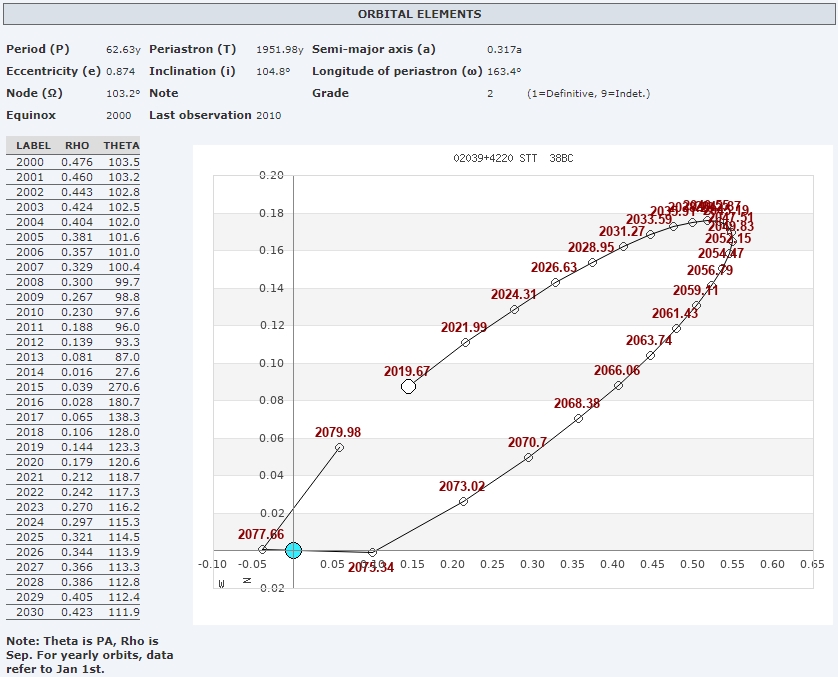Select the 2079.98 orbit point marker
Viewport: 838px width, 677px height.
(x=339, y=447)
